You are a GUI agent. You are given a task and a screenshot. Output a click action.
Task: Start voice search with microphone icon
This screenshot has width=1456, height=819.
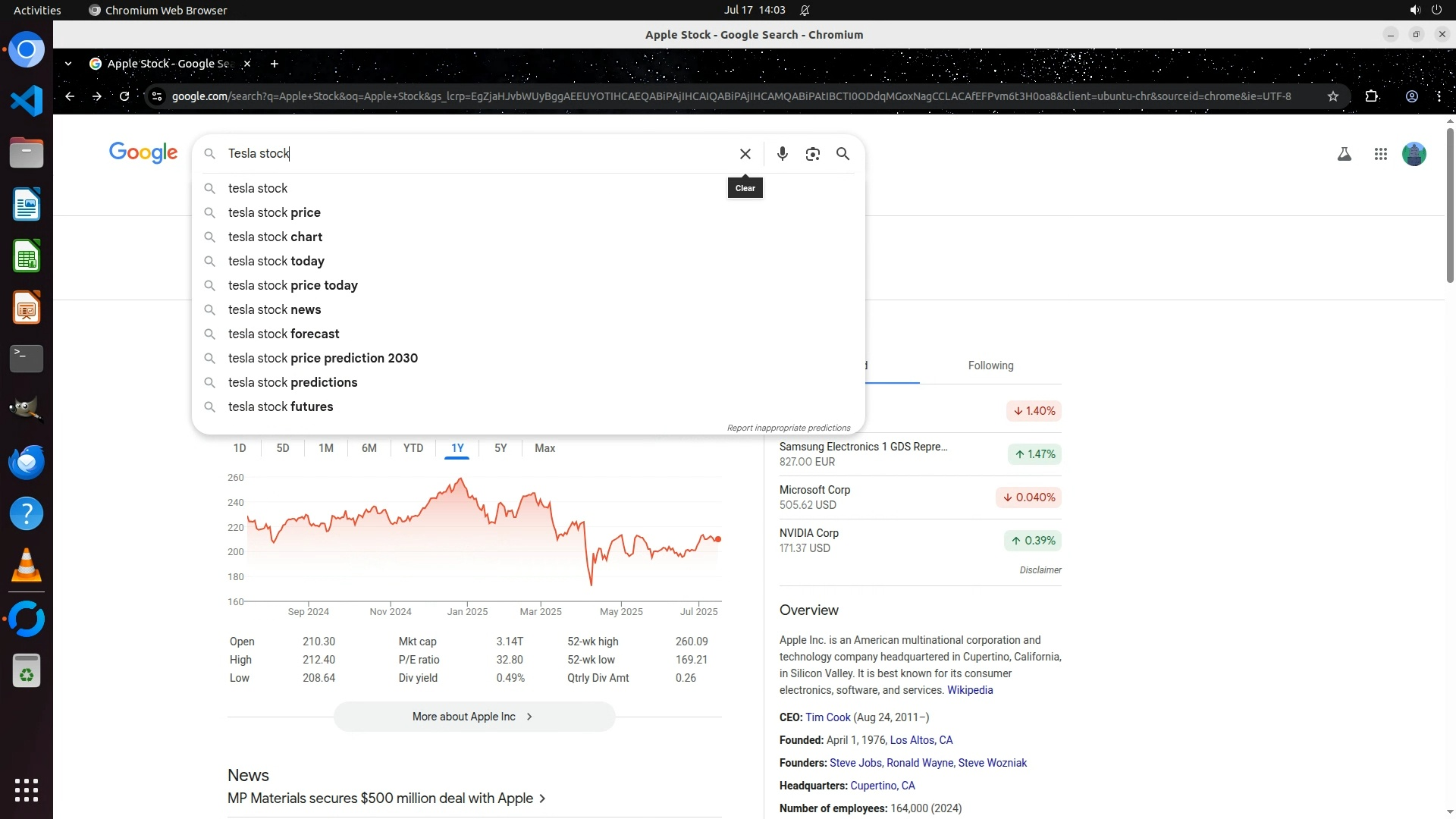pos(782,154)
